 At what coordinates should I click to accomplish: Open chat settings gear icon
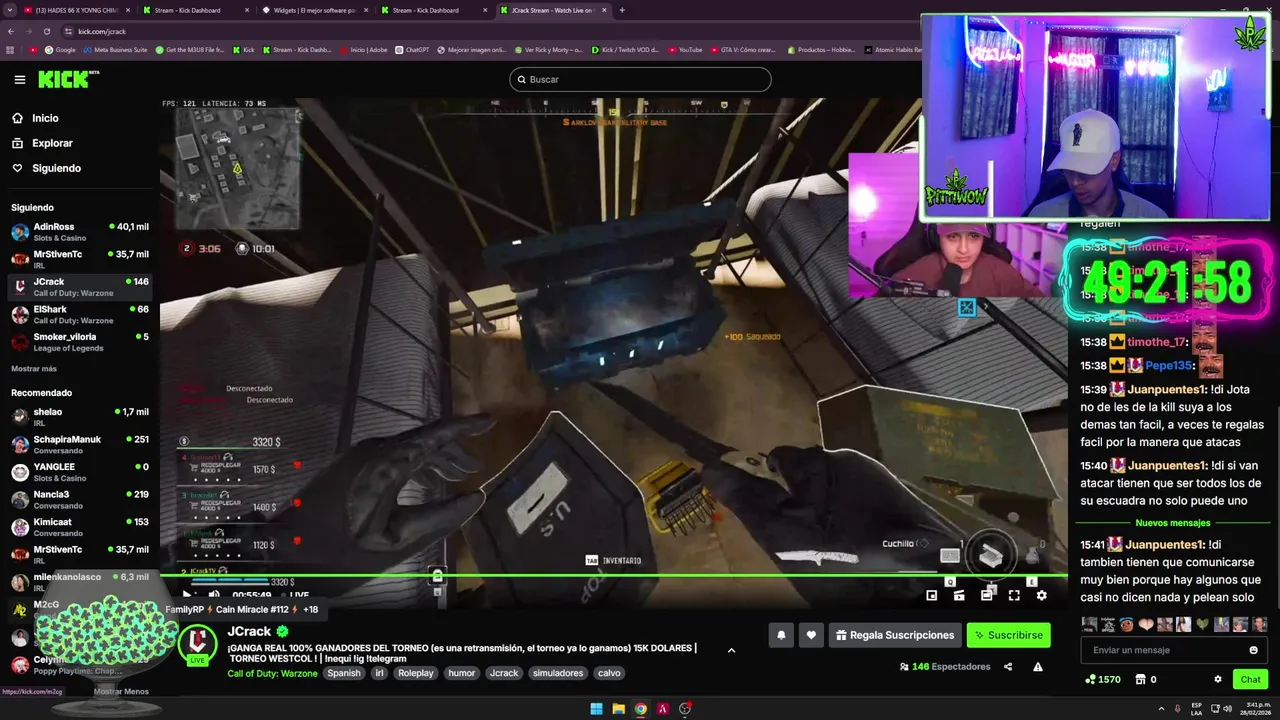(x=1217, y=679)
